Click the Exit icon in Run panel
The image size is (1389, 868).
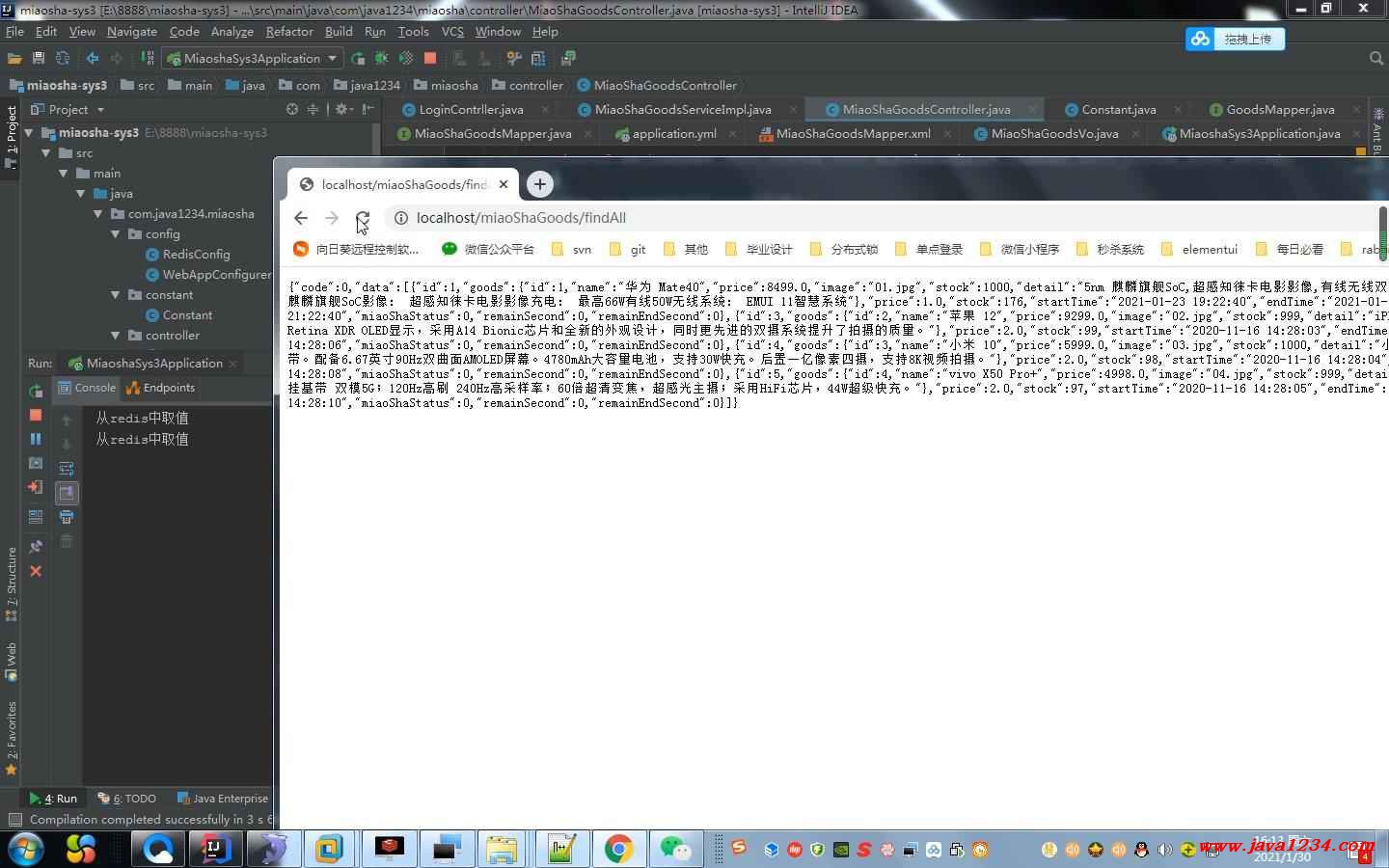point(36,487)
